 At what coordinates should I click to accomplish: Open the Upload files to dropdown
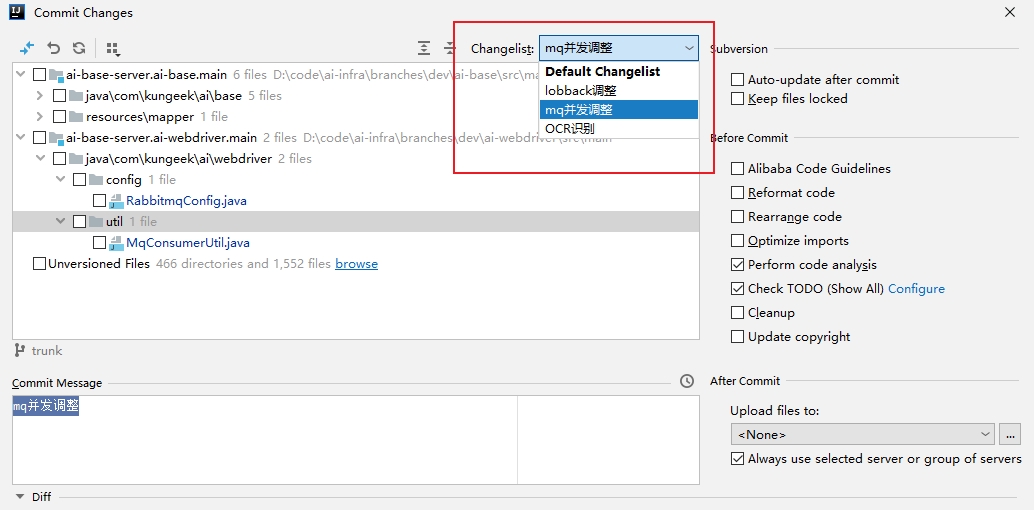(x=862, y=434)
